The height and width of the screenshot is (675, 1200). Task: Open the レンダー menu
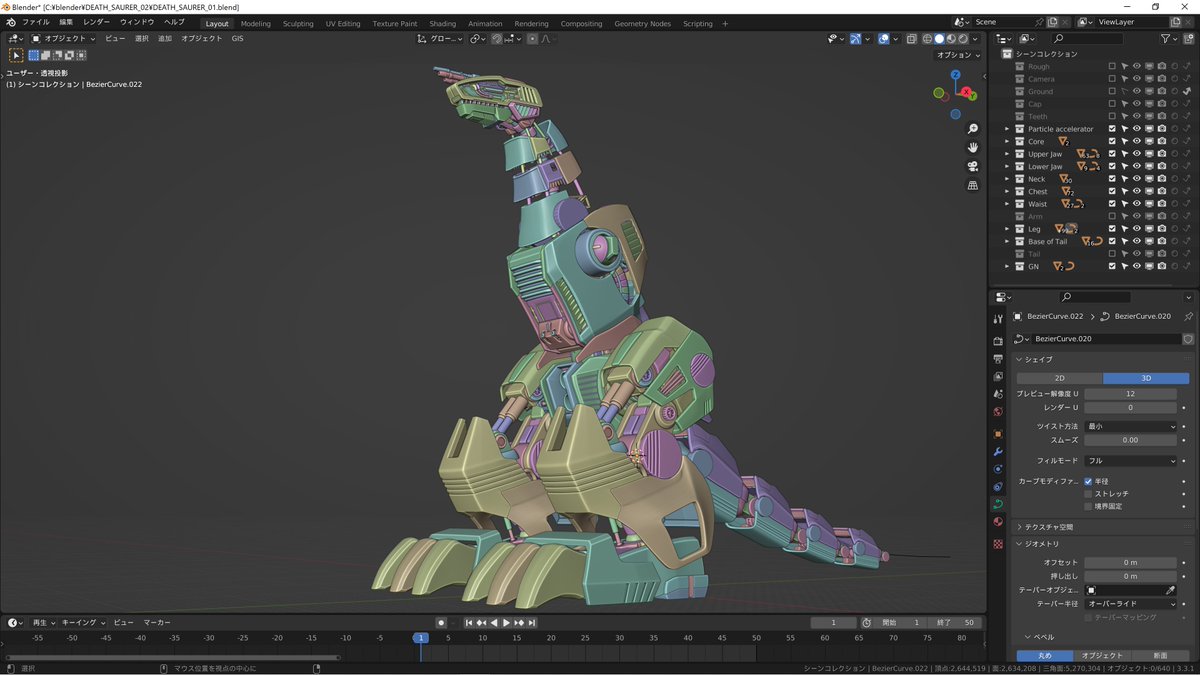click(x=97, y=22)
